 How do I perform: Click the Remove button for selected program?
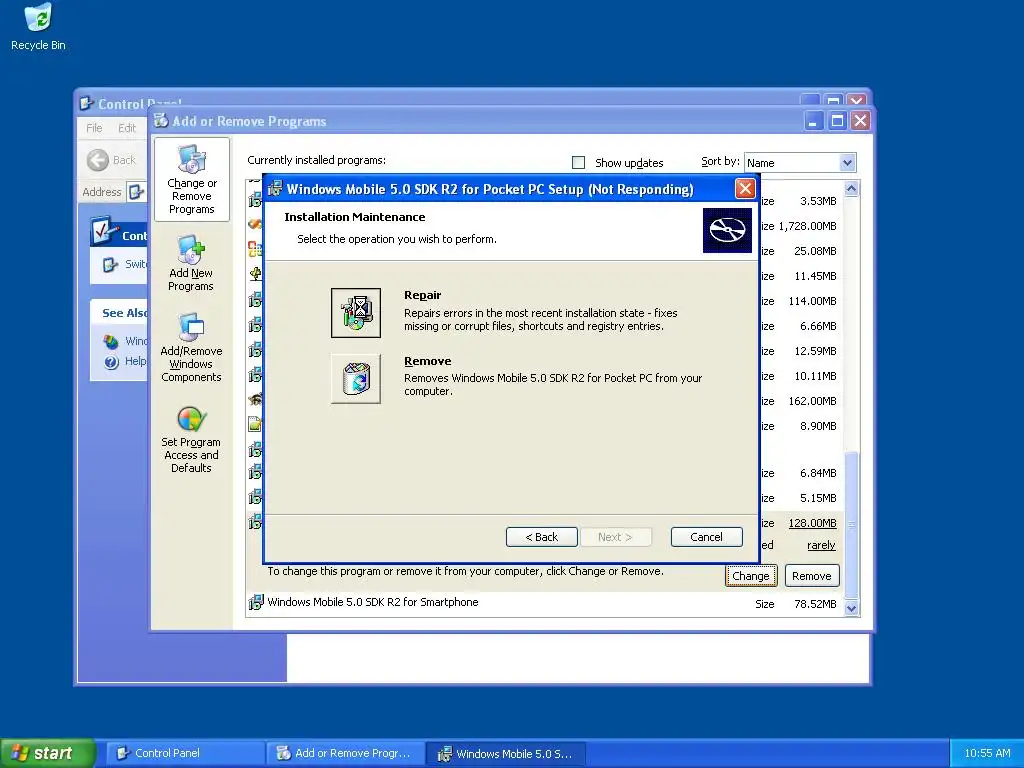point(812,576)
